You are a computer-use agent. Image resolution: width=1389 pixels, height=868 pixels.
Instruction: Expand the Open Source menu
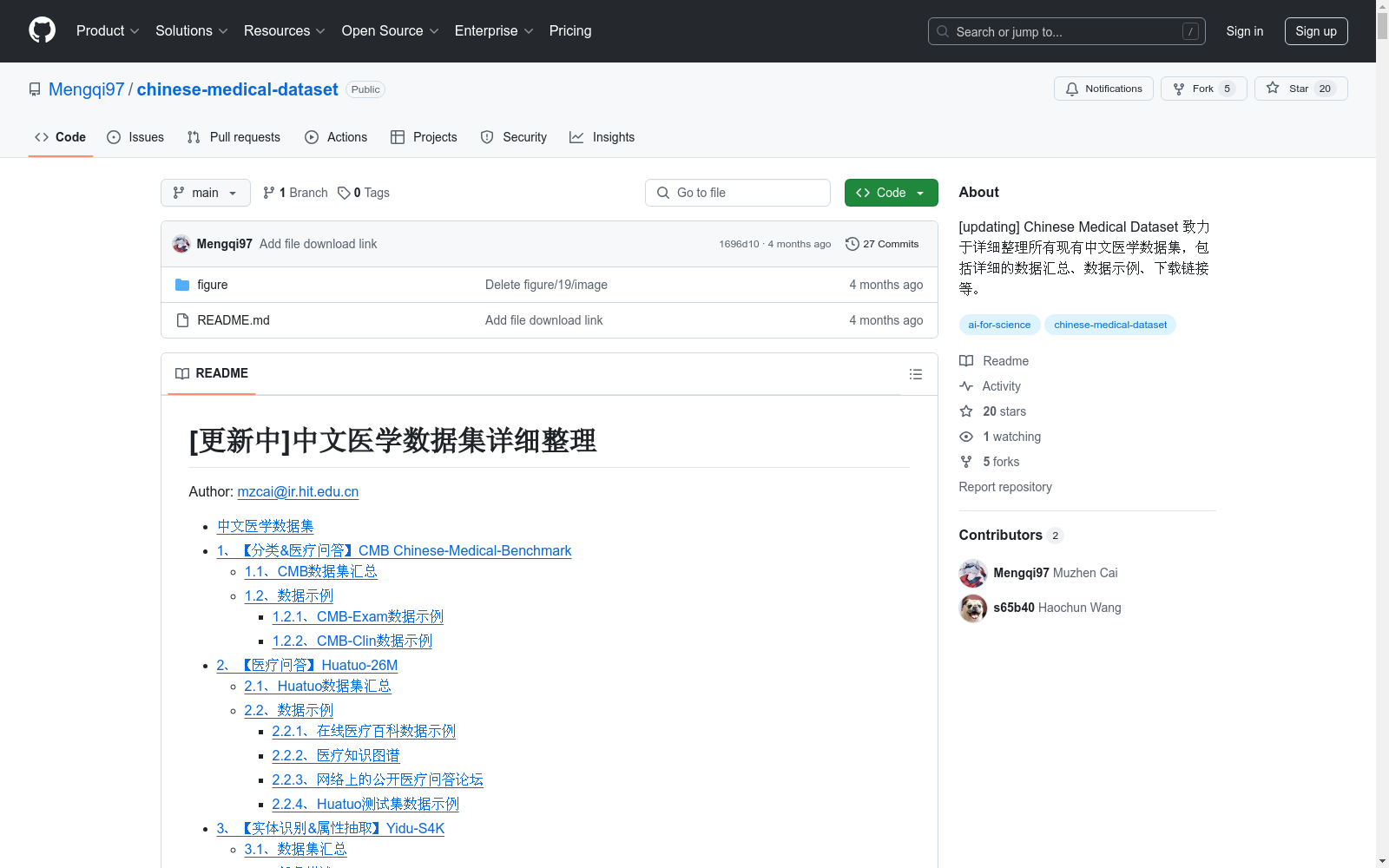coord(391,30)
